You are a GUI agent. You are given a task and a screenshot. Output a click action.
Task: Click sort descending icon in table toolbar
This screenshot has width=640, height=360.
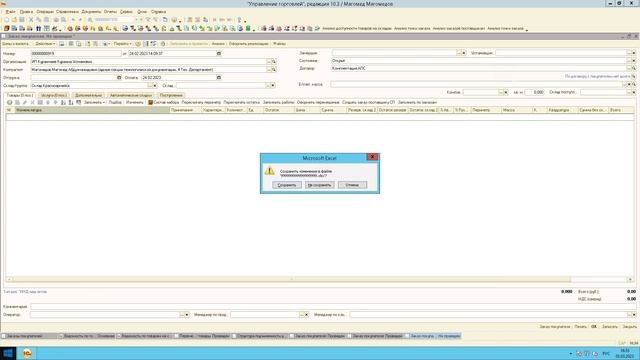pyautogui.click(x=71, y=102)
